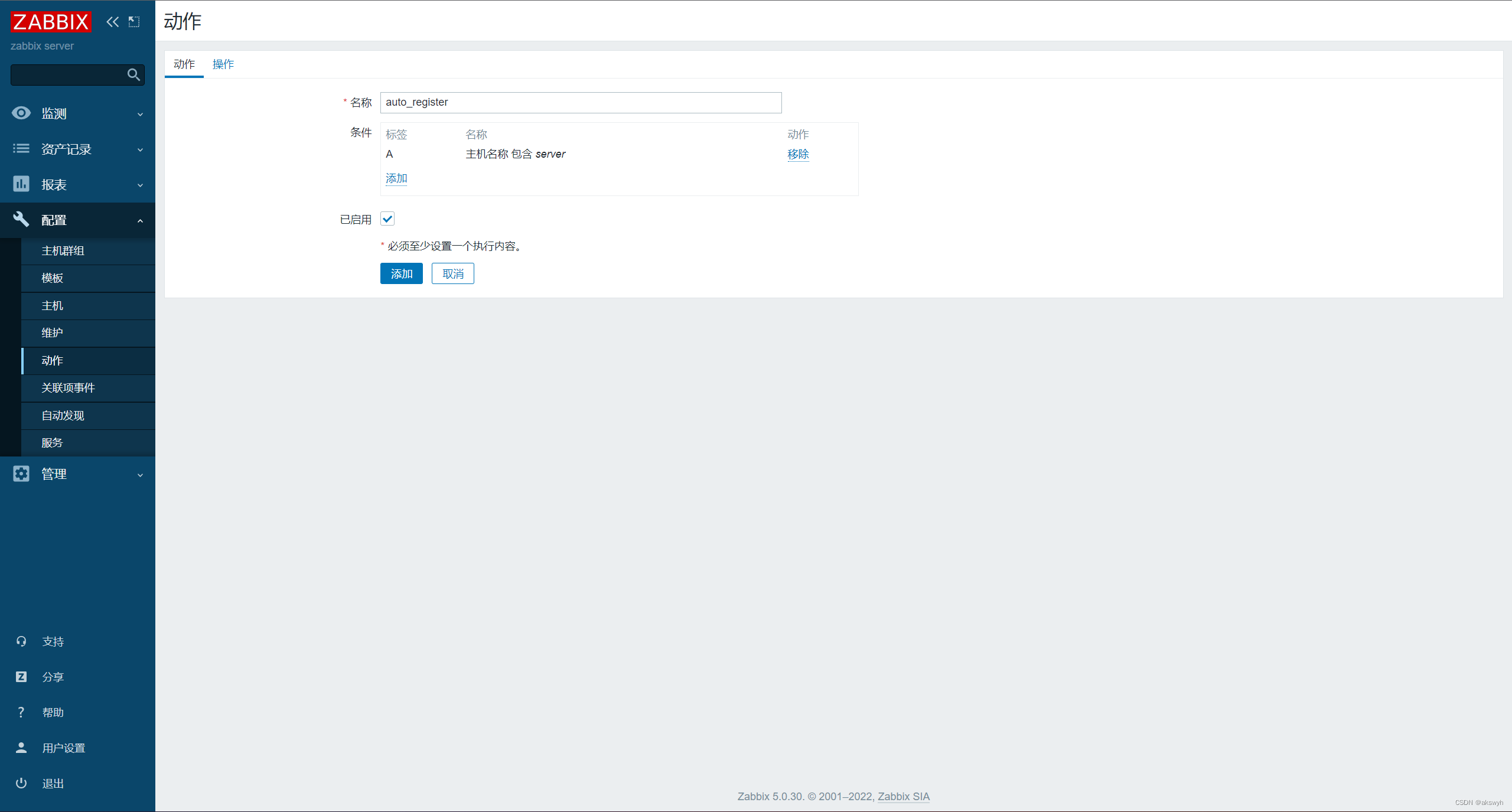This screenshot has height=812, width=1512.
Task: Click the question mark icon for 帮助
Action: coord(21,712)
